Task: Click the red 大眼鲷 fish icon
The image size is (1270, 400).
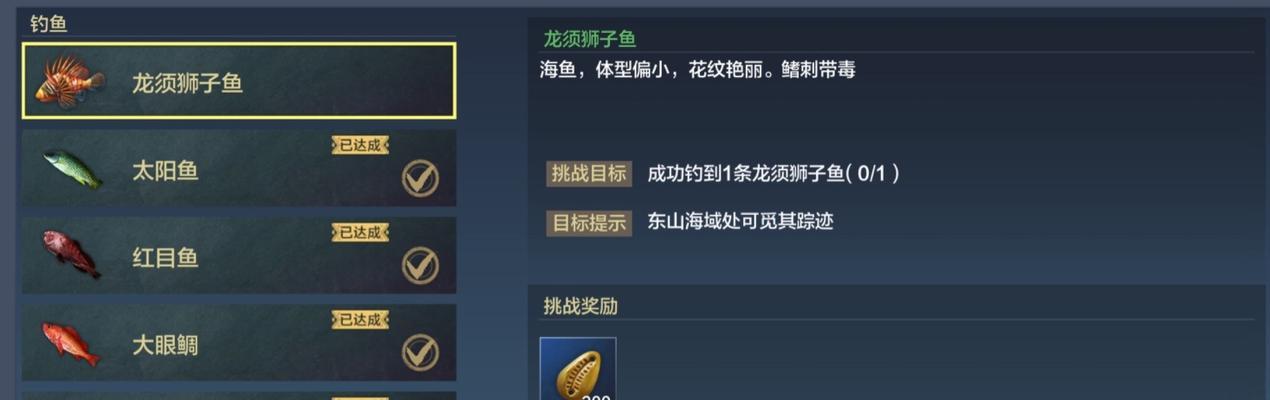Action: [70, 343]
